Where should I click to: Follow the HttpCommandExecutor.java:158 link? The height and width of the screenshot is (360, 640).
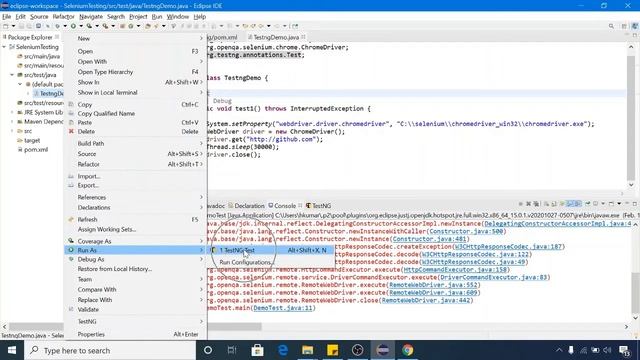(x=455, y=269)
